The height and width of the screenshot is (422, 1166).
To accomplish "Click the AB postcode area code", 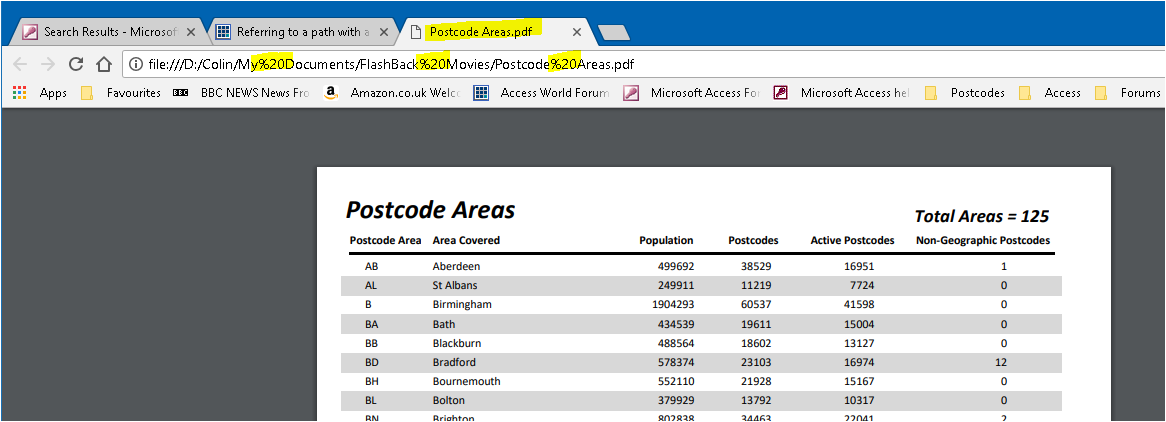I will 372,266.
